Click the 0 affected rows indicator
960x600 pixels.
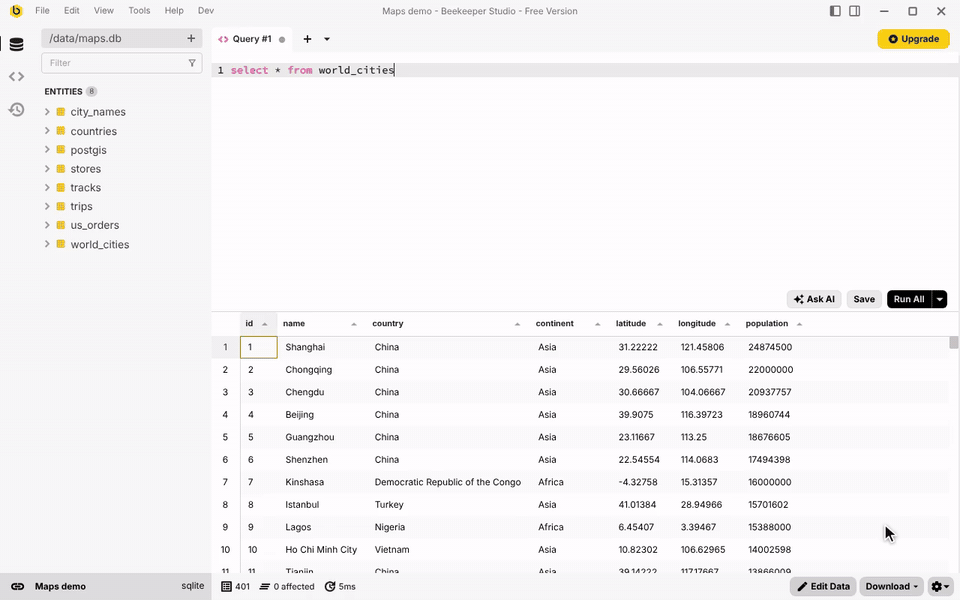click(287, 587)
